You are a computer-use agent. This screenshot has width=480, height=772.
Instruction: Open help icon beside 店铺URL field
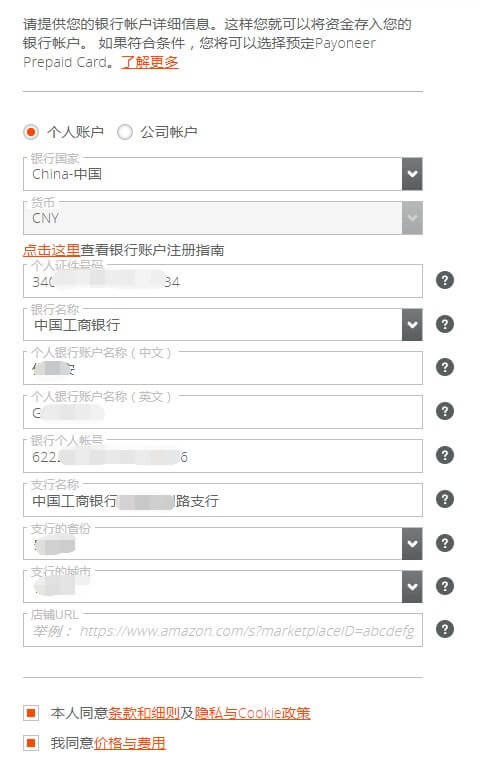click(445, 629)
